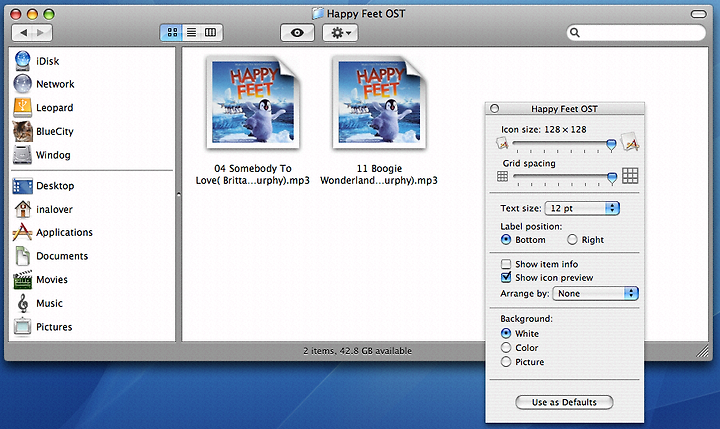Click the '2 items, 42.8 GB available' status text
This screenshot has width=720, height=429.
[357, 351]
